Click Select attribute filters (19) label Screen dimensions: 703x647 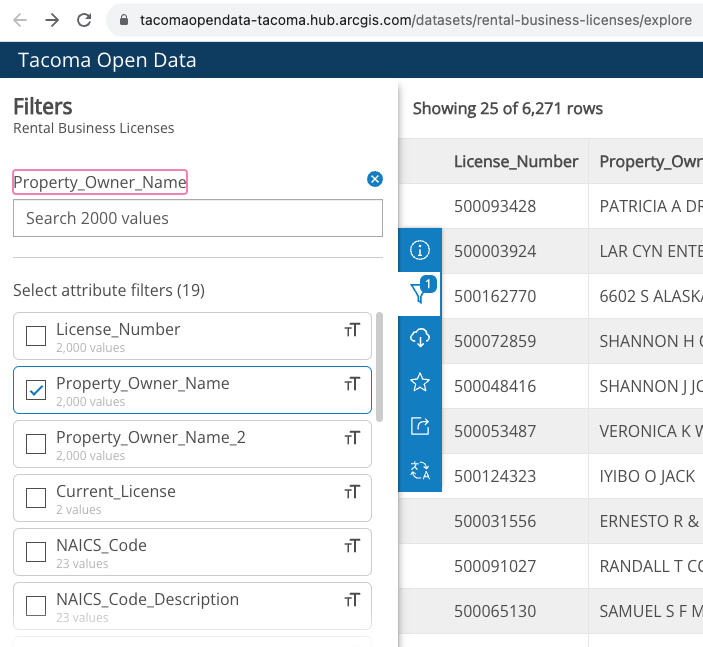[x=109, y=290]
